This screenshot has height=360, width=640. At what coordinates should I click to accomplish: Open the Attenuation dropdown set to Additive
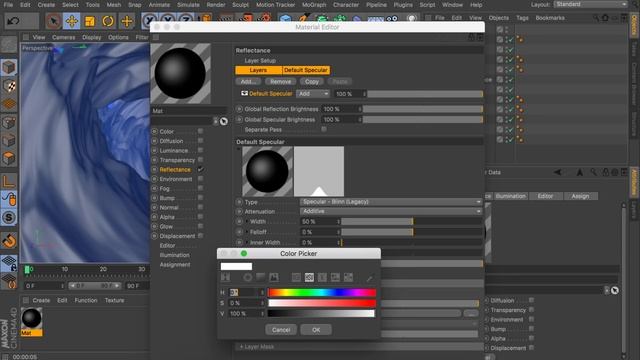(x=391, y=211)
